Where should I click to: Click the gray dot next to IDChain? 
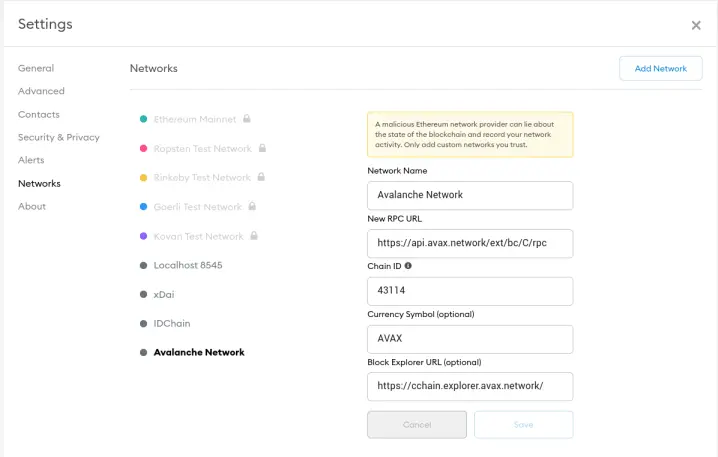(143, 323)
